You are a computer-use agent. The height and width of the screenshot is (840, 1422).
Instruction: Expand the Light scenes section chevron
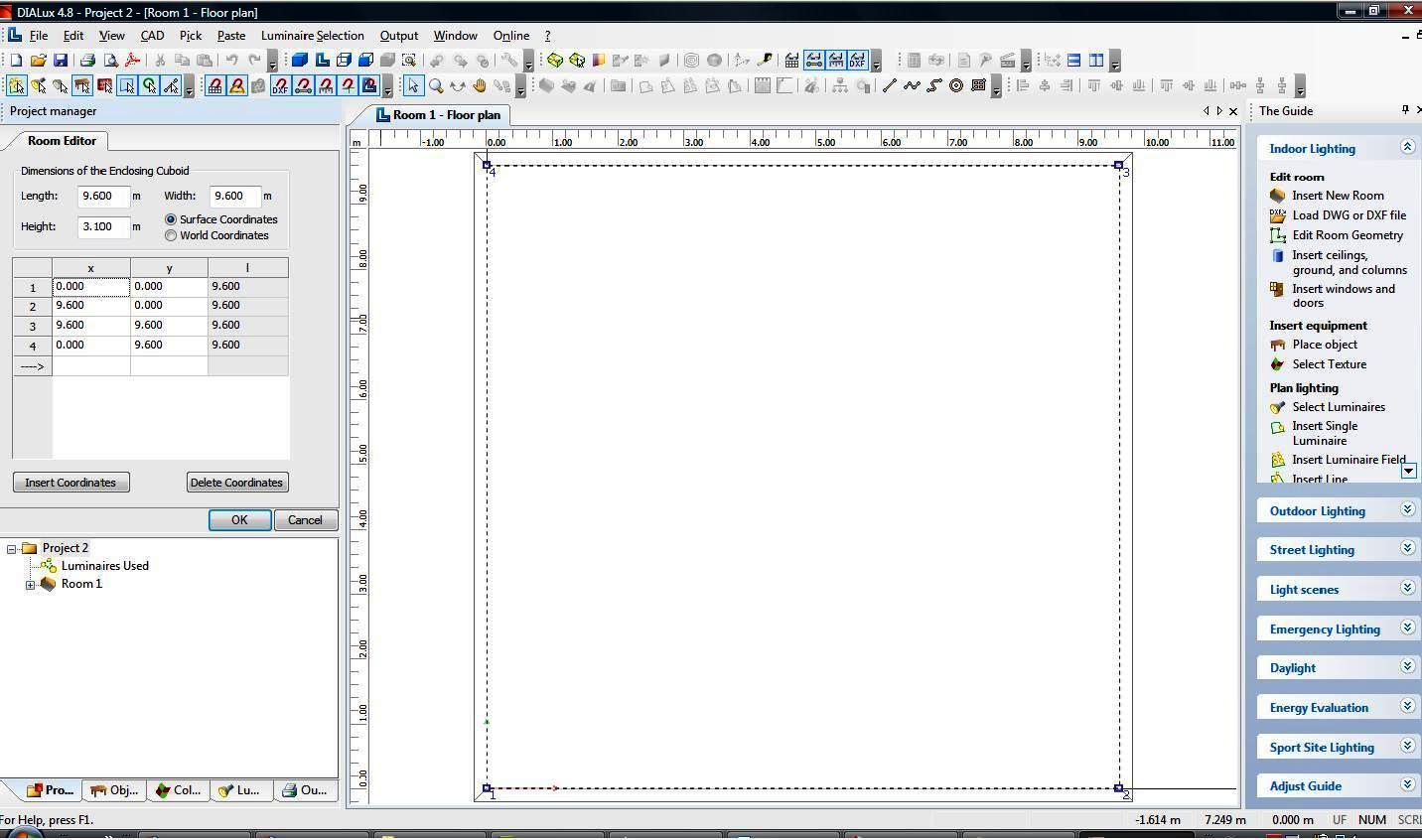[1407, 588]
